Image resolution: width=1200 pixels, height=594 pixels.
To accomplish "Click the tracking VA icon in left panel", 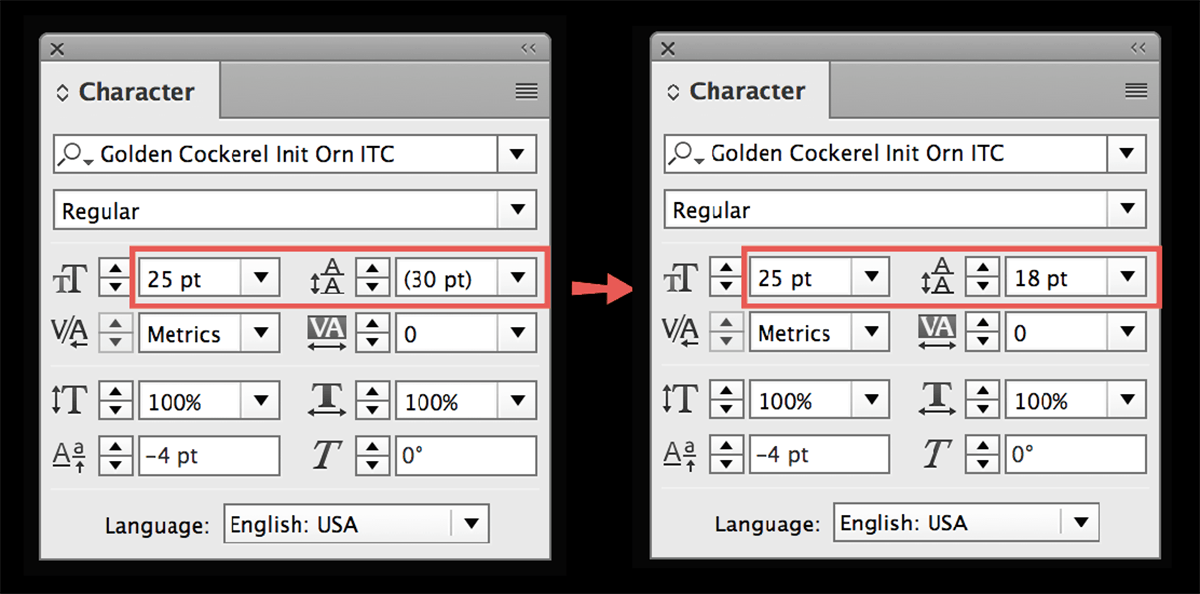I will point(327,333).
